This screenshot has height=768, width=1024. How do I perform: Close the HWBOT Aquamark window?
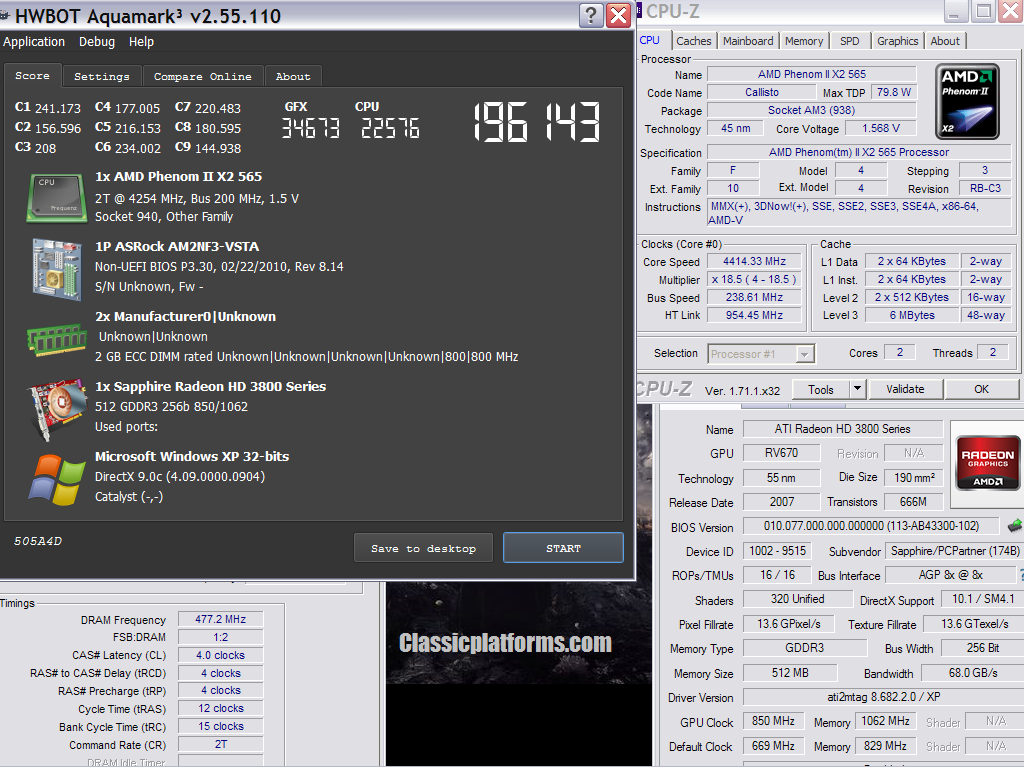point(618,14)
